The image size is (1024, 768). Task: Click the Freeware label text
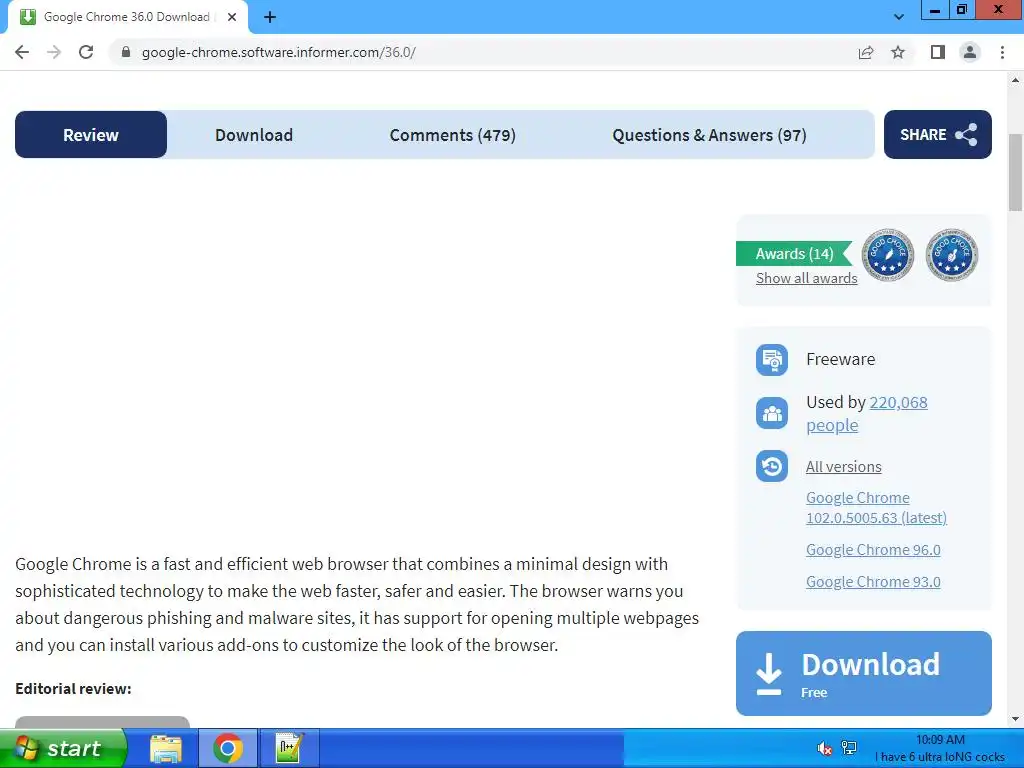click(840, 359)
